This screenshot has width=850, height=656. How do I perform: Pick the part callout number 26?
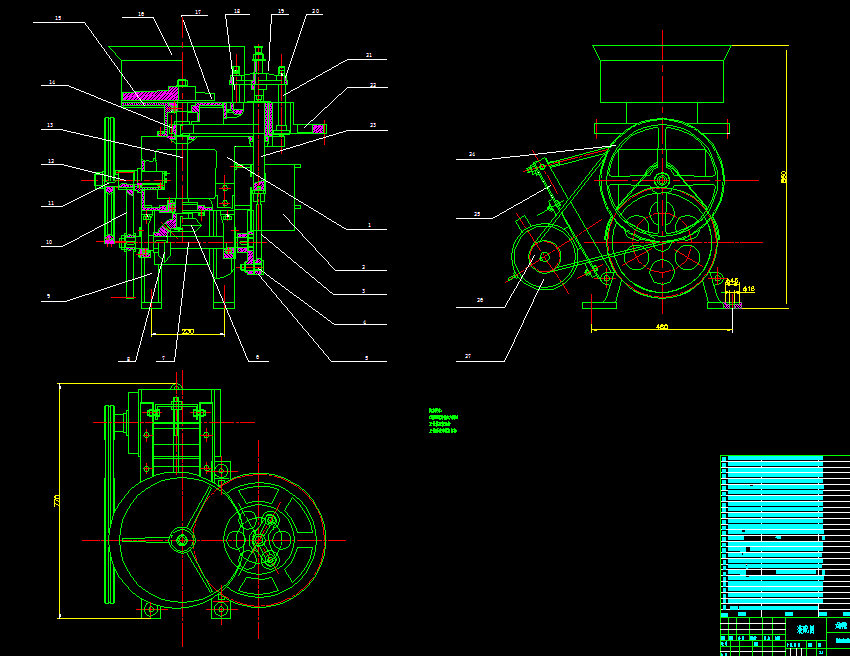point(480,299)
